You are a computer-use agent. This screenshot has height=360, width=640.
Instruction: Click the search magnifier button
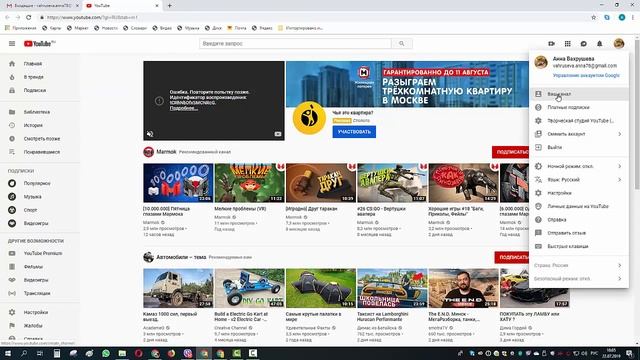click(402, 43)
